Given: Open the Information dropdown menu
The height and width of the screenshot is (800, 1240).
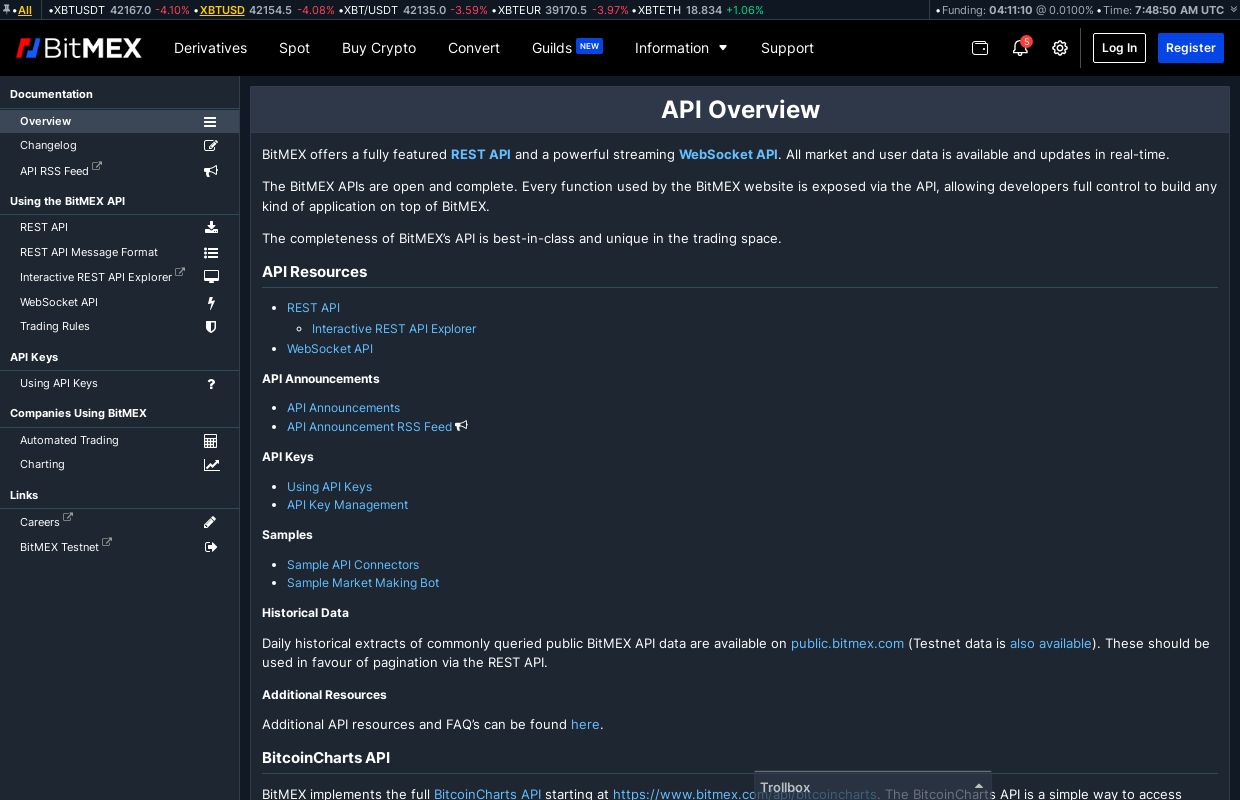Looking at the screenshot, I should [681, 48].
